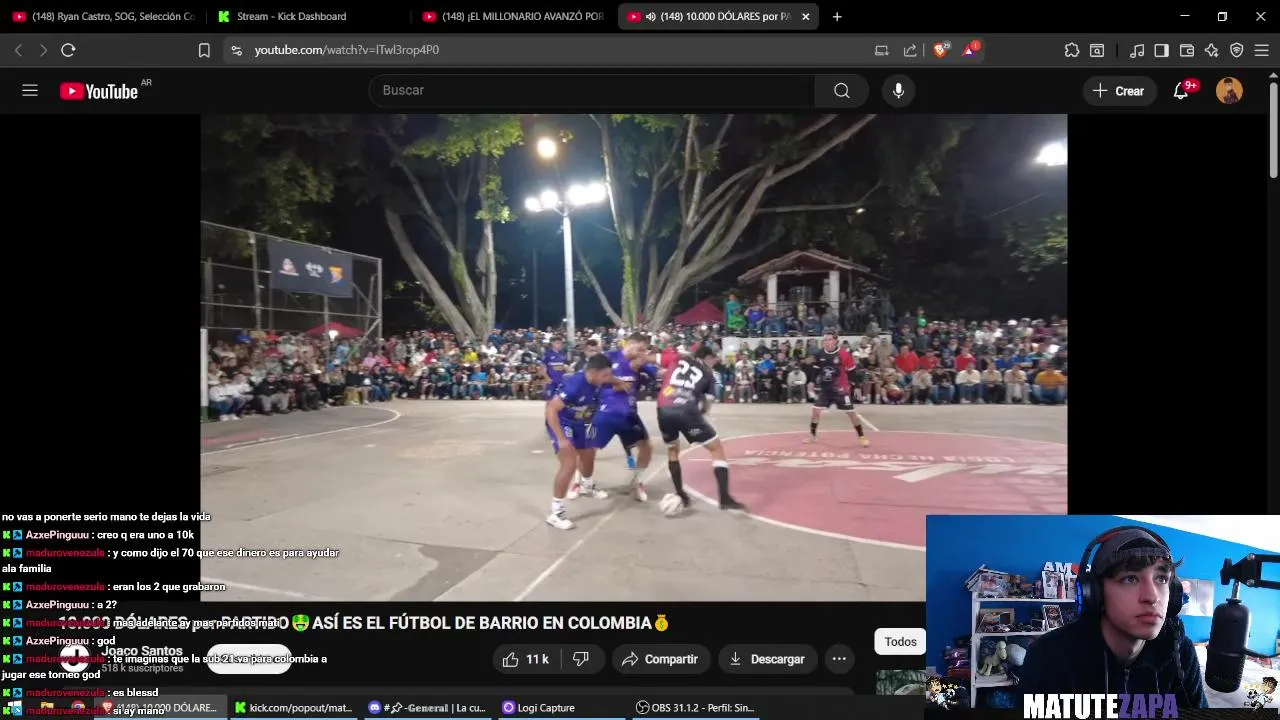
Task: Open the media control music note icon
Action: point(1137,50)
